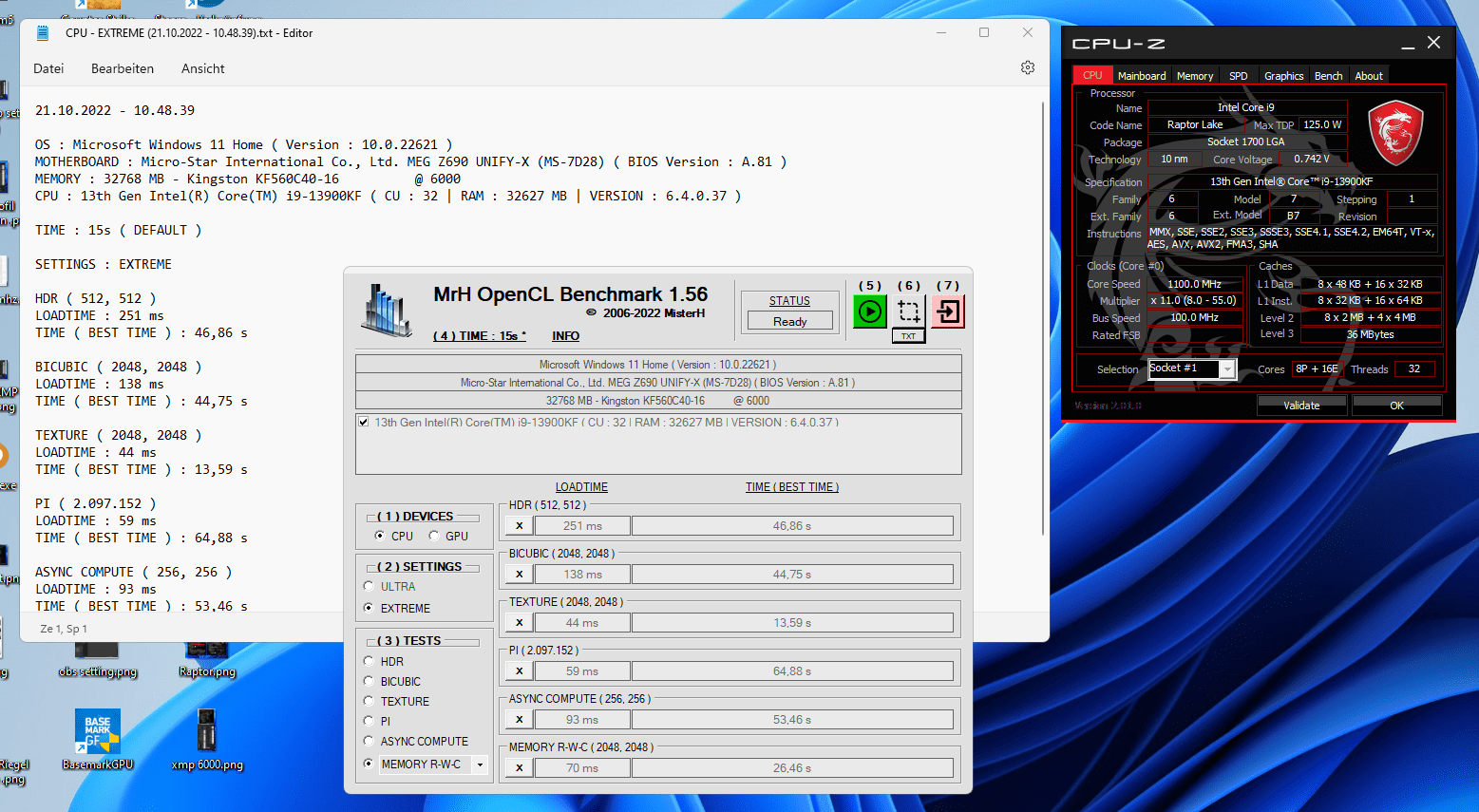
Task: Select the ASYNC COMPUTE test radio button
Action: click(369, 741)
